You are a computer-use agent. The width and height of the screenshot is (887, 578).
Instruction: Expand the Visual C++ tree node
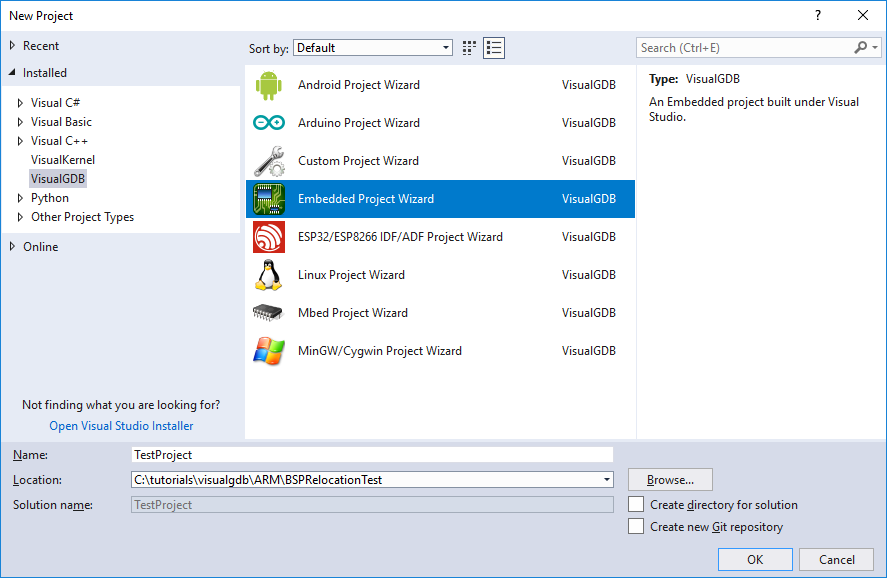point(20,141)
